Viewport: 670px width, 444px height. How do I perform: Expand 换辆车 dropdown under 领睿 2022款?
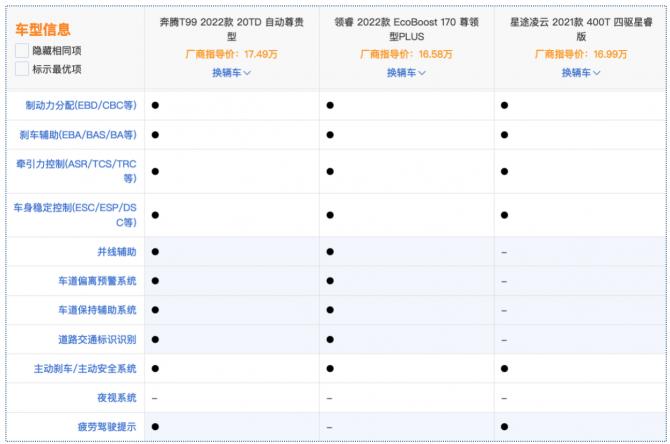(x=406, y=72)
